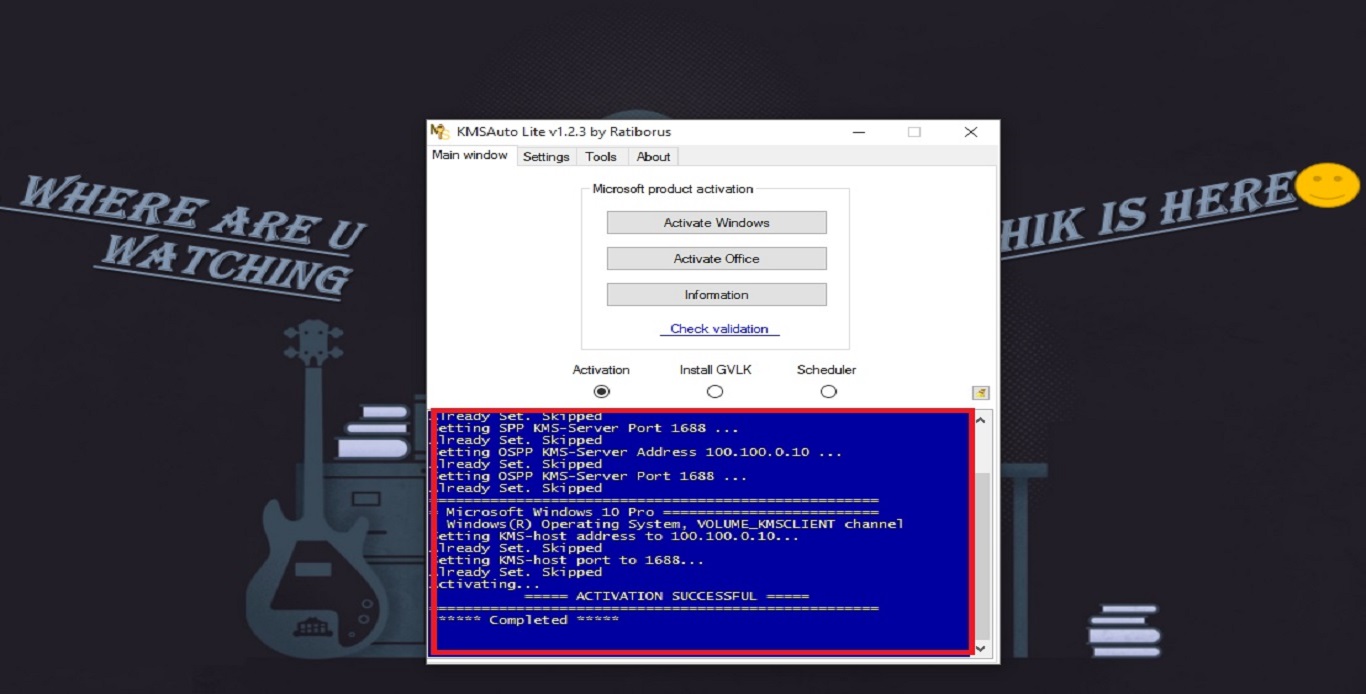Select the Scheduler radio button
1366x694 pixels.
point(828,392)
